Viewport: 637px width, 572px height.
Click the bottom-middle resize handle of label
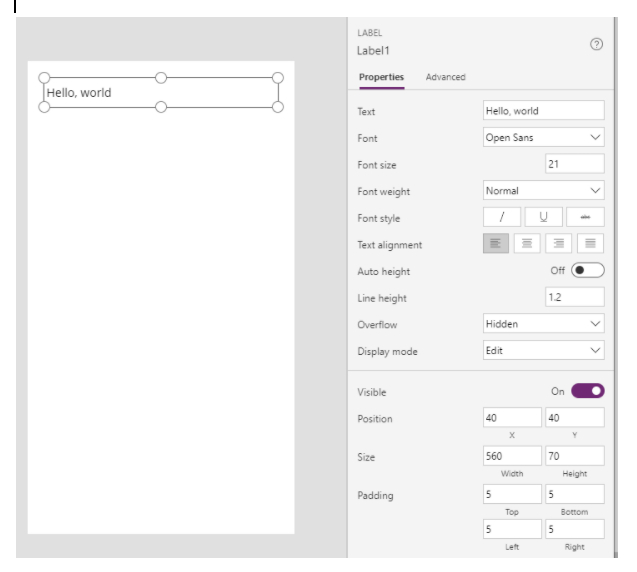161,107
